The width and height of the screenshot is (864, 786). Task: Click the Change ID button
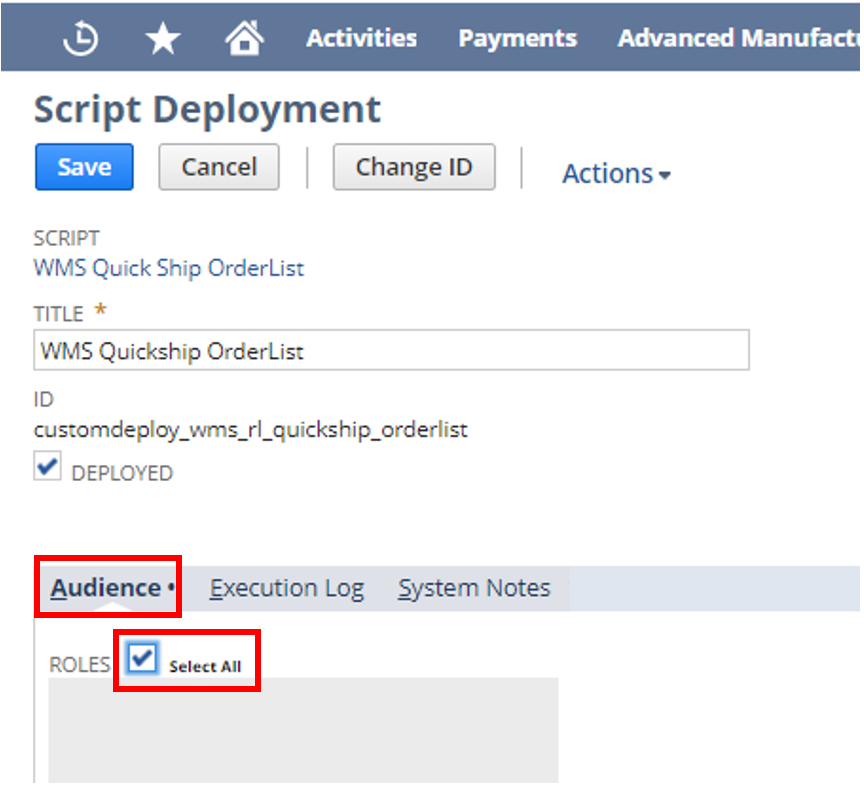coord(413,167)
